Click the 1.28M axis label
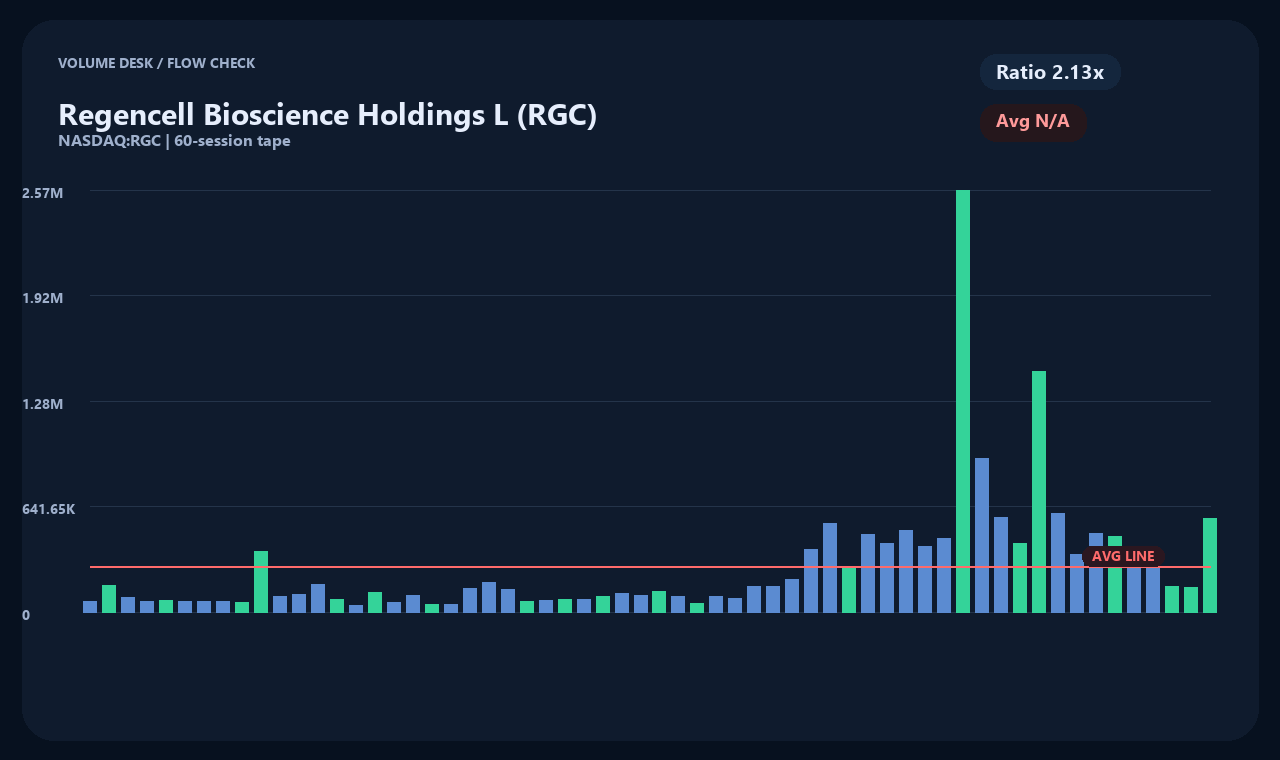The image size is (1280, 760). coord(42,404)
